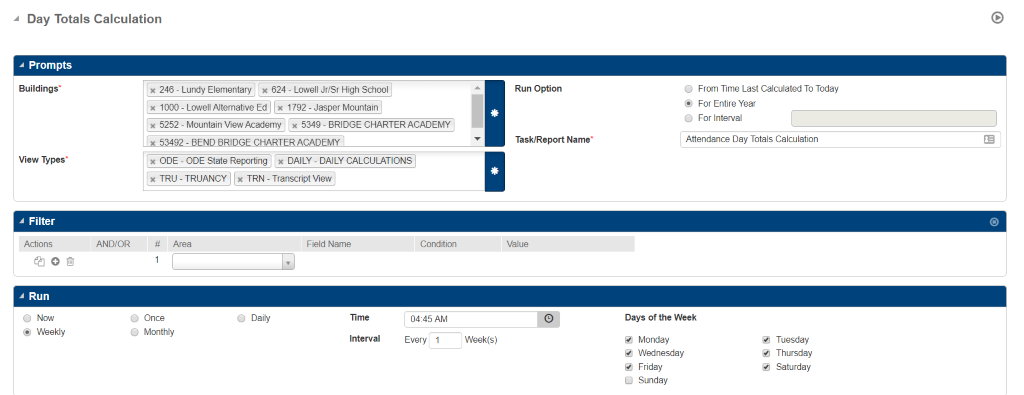Collapse the Filter section header
1024x395 pixels.
tap(22, 221)
